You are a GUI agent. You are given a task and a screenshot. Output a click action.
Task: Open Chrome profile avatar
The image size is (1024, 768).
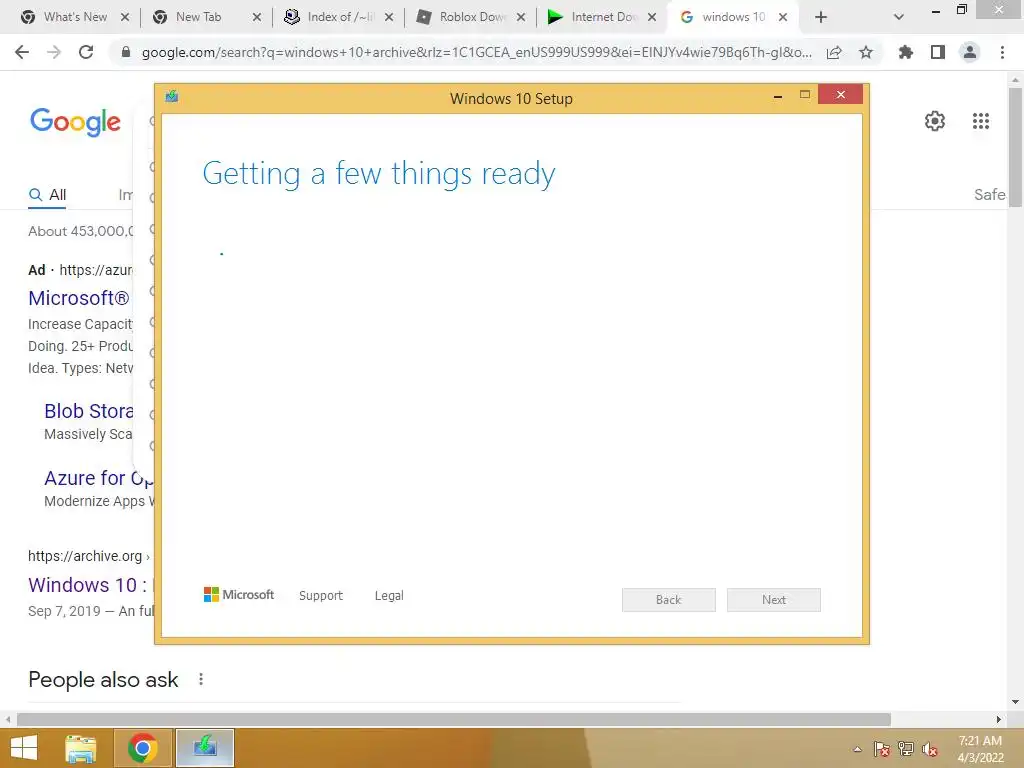pos(970,52)
